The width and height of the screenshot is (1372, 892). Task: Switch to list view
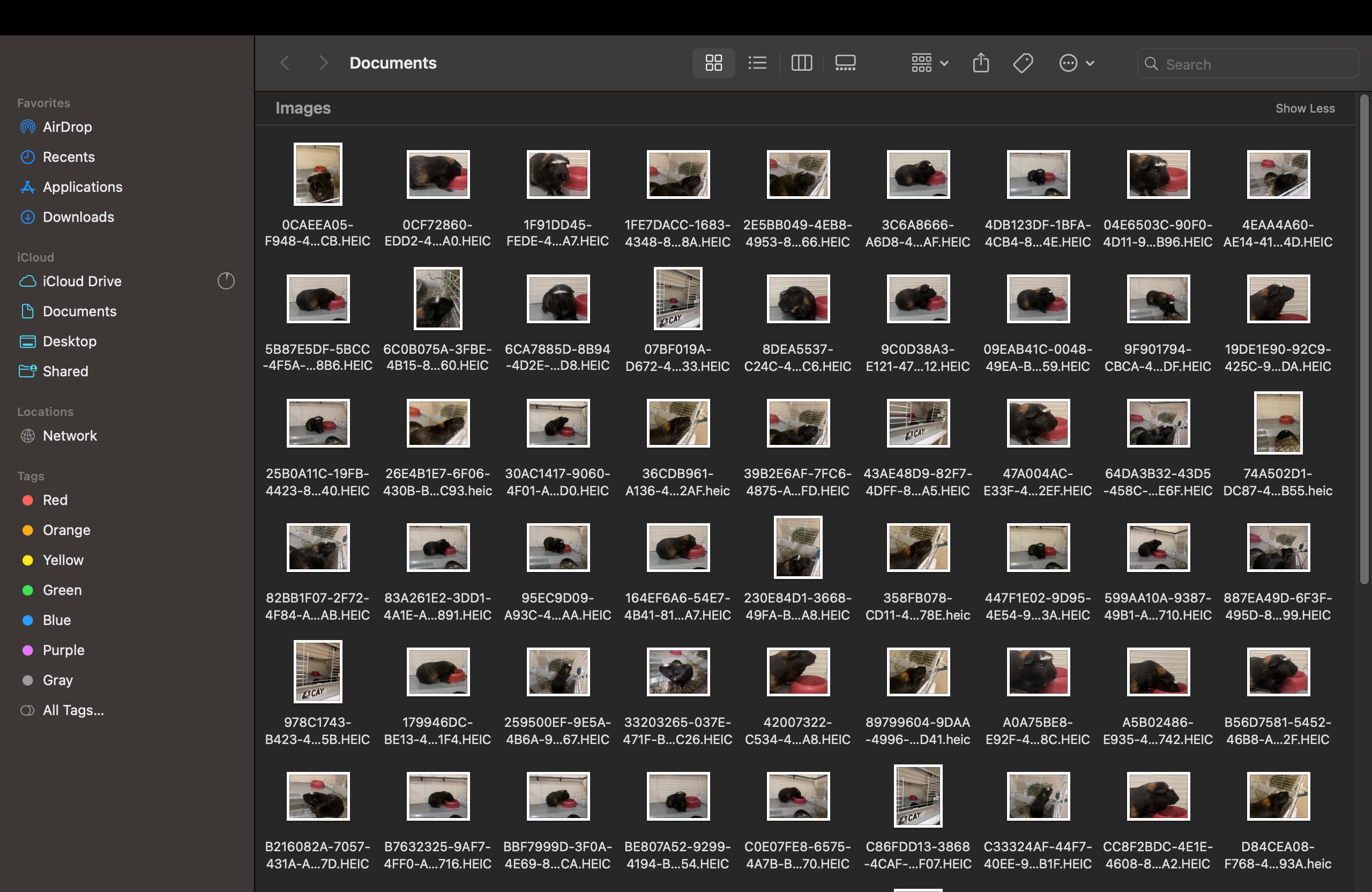click(757, 63)
